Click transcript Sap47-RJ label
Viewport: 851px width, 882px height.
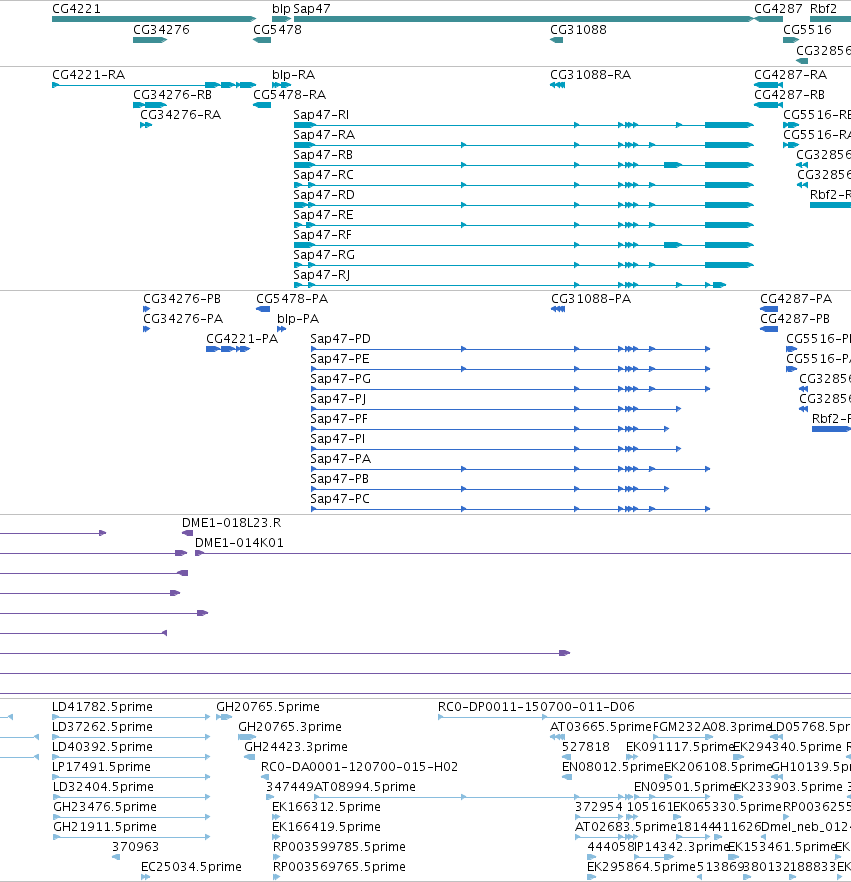point(322,275)
